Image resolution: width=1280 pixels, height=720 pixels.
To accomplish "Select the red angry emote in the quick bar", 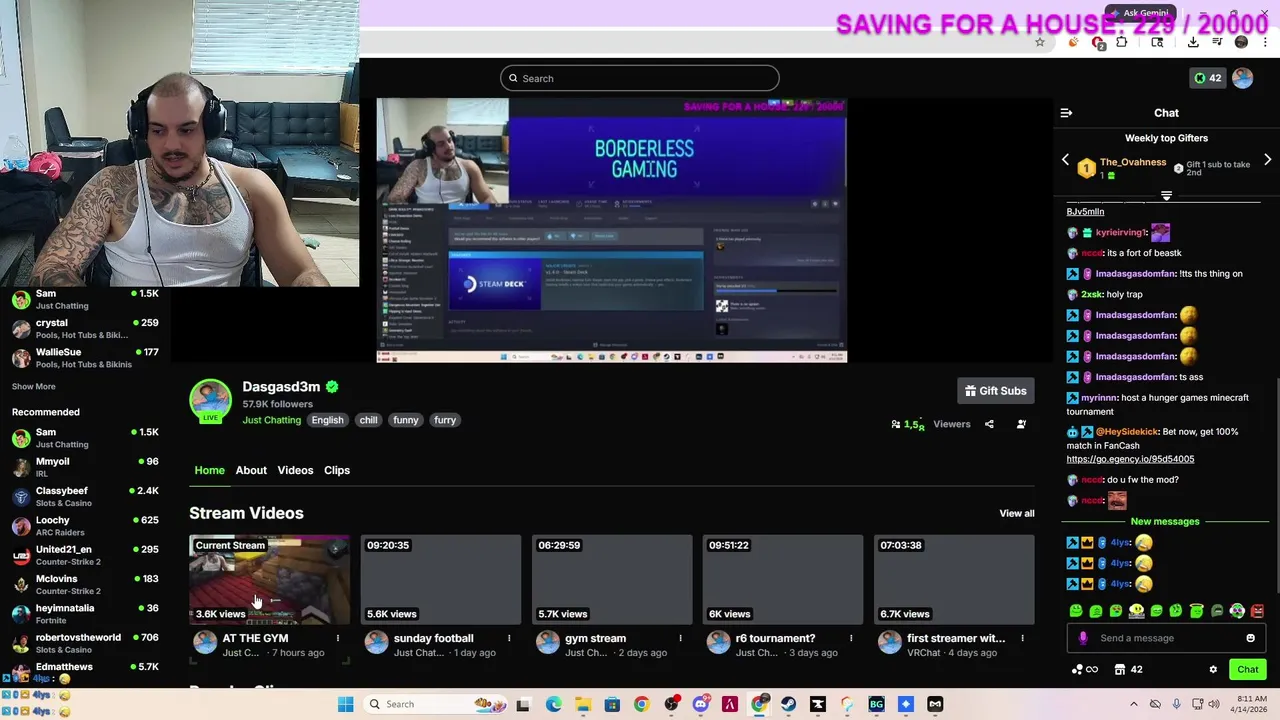I will [1257, 611].
